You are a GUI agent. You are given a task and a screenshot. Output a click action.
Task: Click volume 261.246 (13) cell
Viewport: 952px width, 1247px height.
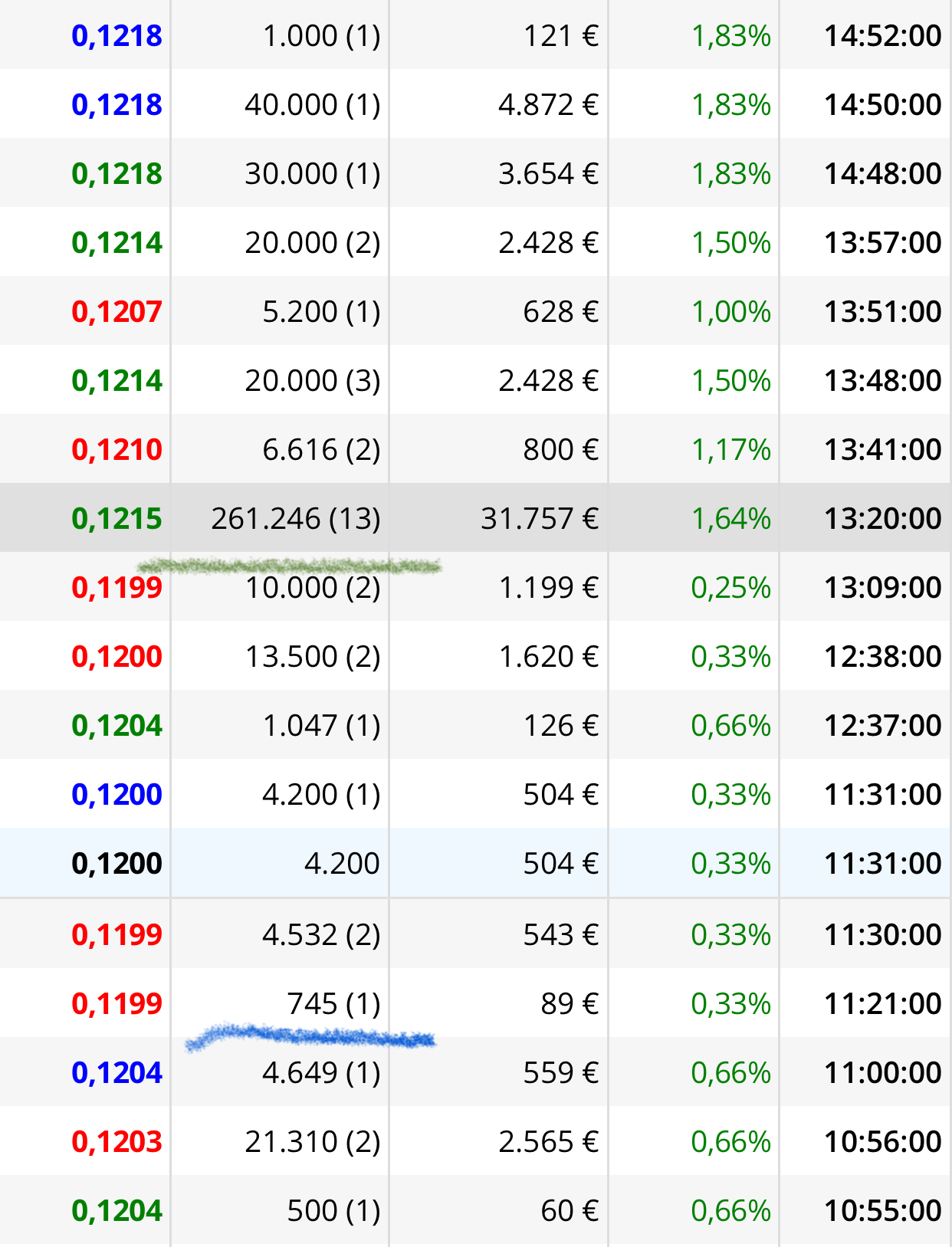[x=296, y=518]
